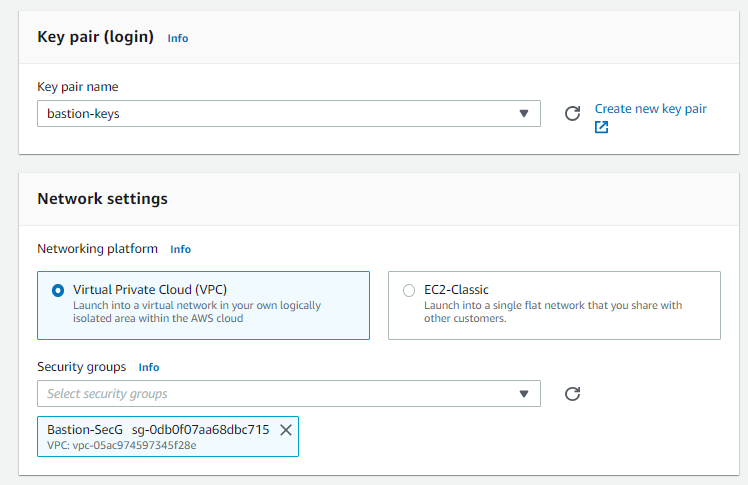
Task: Open external link icon below Create new key pair
Action: 602,127
